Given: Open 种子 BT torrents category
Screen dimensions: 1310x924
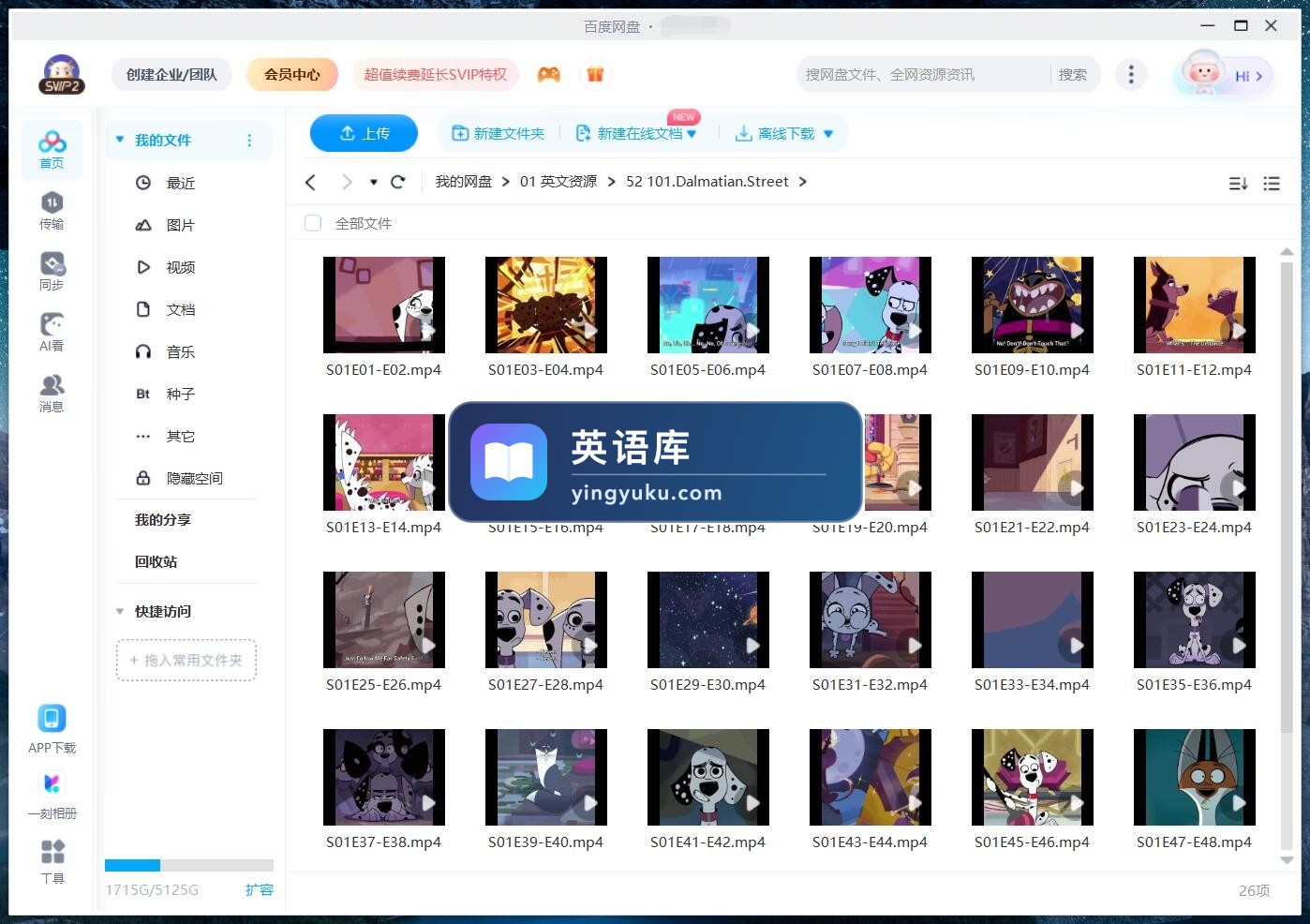Looking at the screenshot, I should point(181,394).
